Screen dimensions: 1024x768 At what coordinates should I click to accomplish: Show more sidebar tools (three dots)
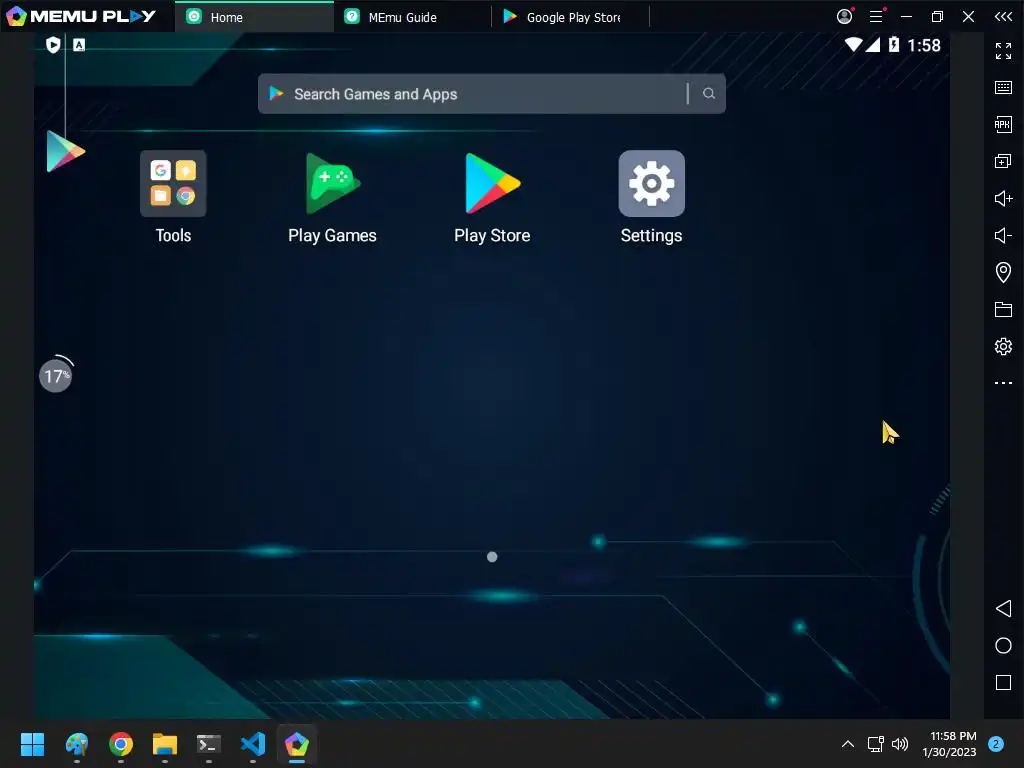point(1003,383)
